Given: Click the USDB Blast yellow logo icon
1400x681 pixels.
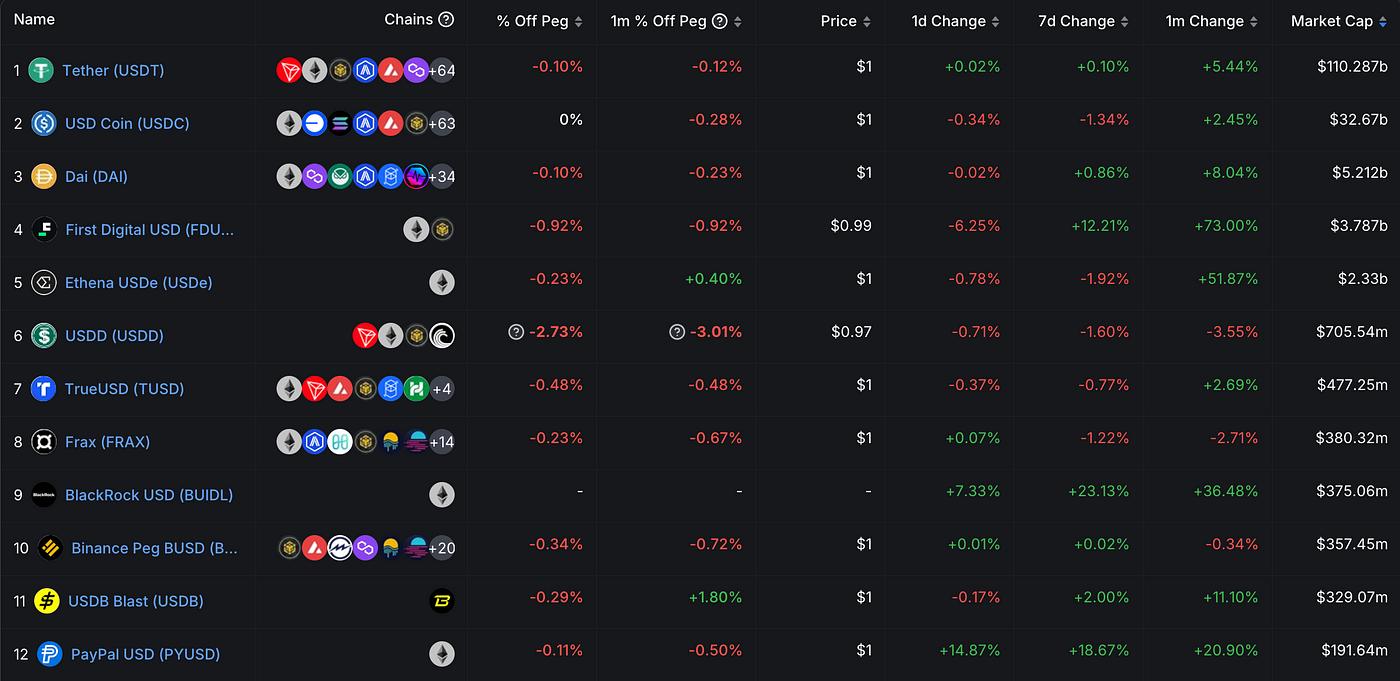Looking at the screenshot, I should [47, 601].
